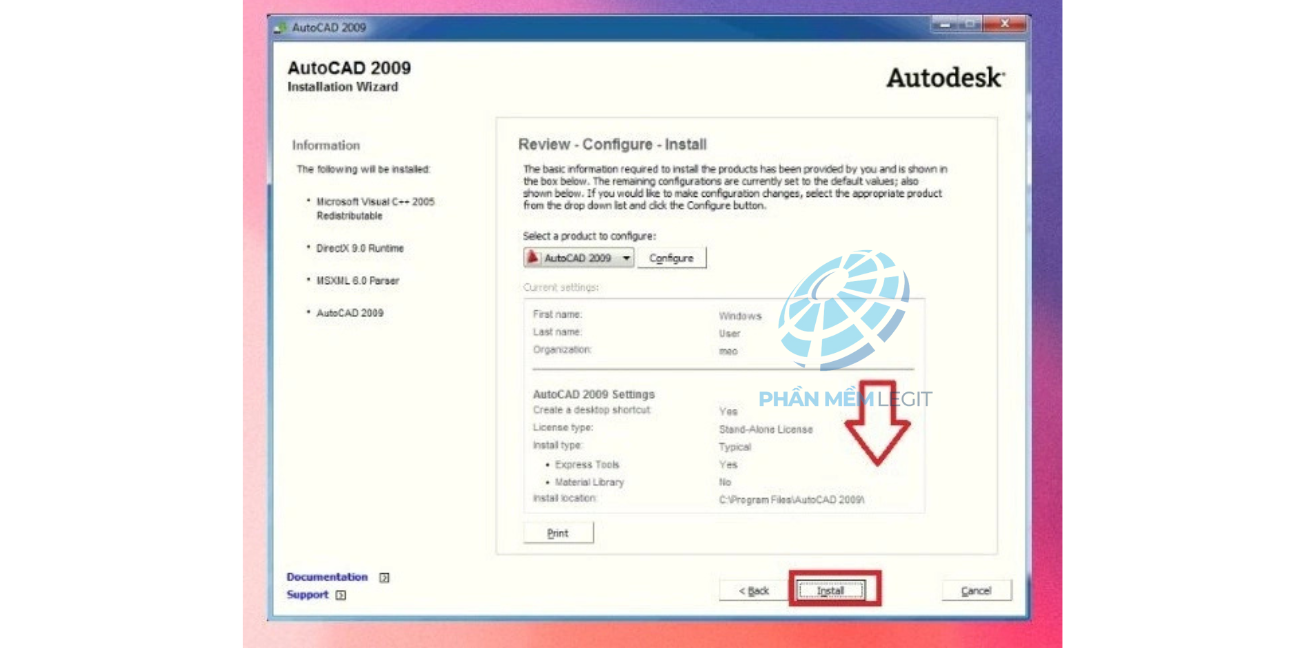Click the 'Last name' value User
Image resolution: width=1305 pixels, height=656 pixels.
tap(729, 334)
